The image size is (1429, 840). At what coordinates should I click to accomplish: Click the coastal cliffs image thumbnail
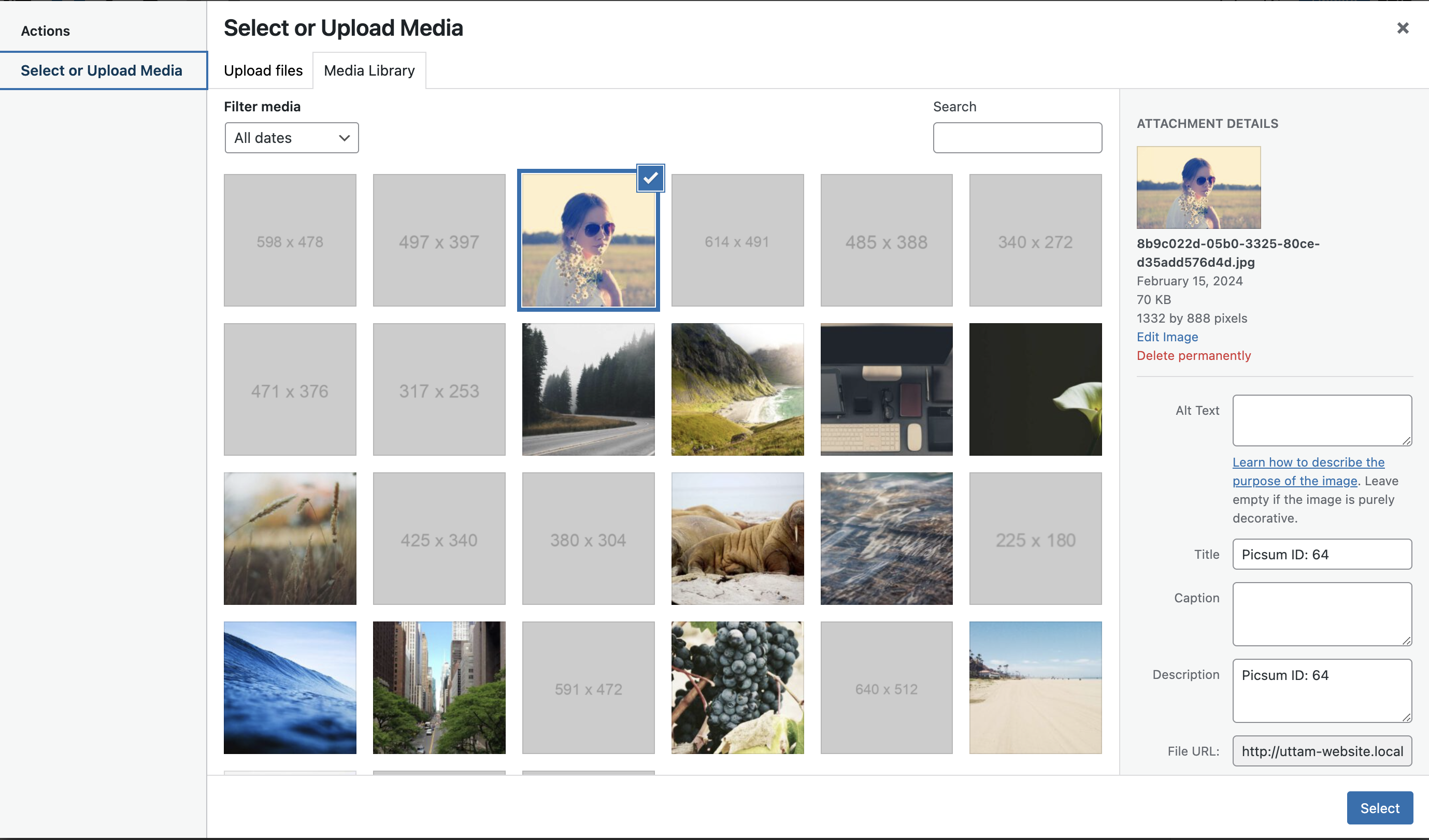click(737, 389)
